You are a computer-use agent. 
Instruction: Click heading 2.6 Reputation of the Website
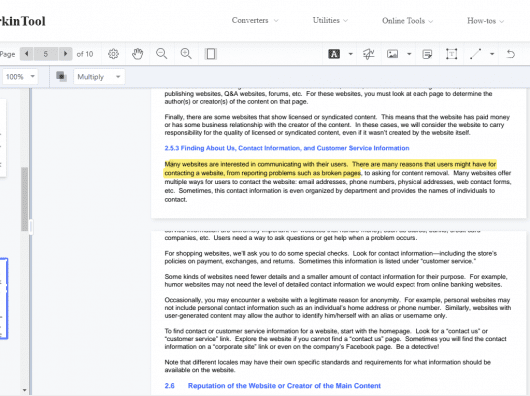(272, 386)
